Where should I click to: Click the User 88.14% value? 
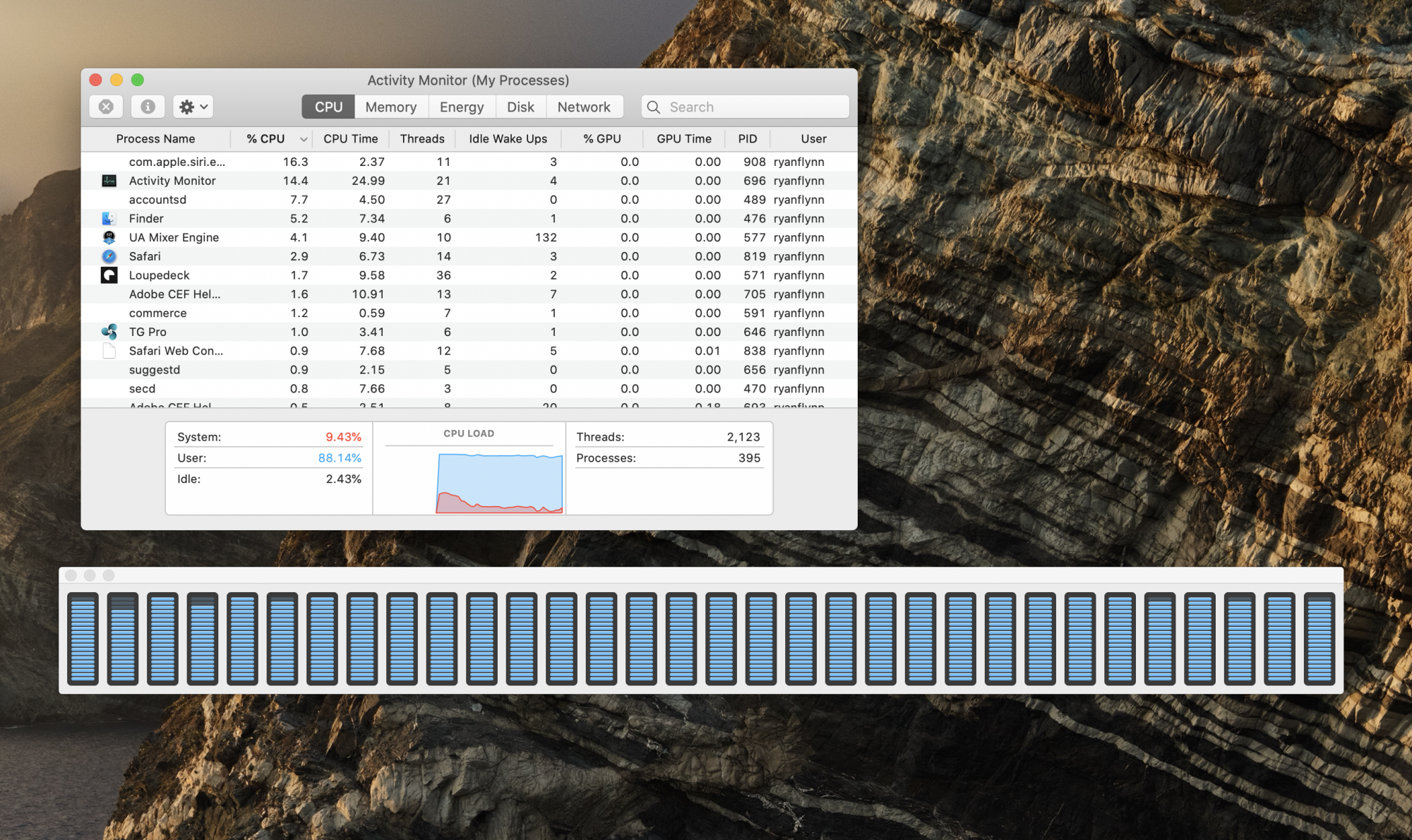[340, 458]
